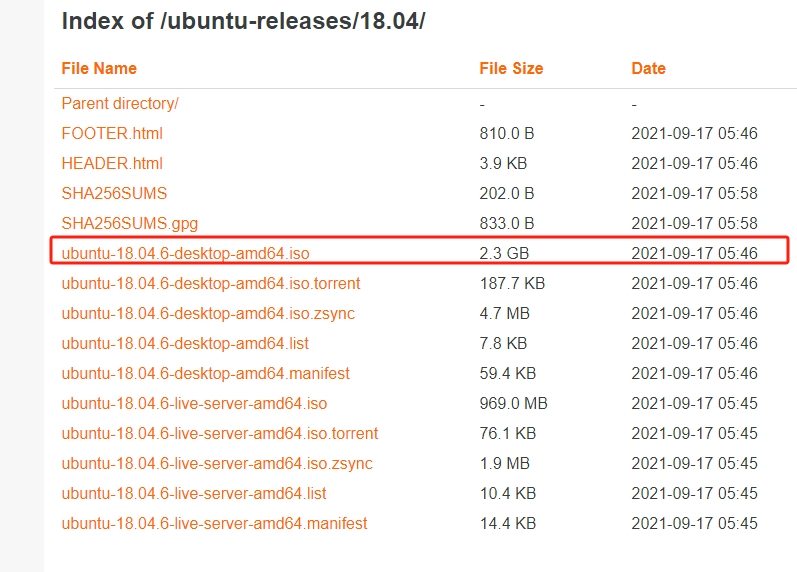Click the 202.0 B size cell
The height and width of the screenshot is (572, 797).
507,193
